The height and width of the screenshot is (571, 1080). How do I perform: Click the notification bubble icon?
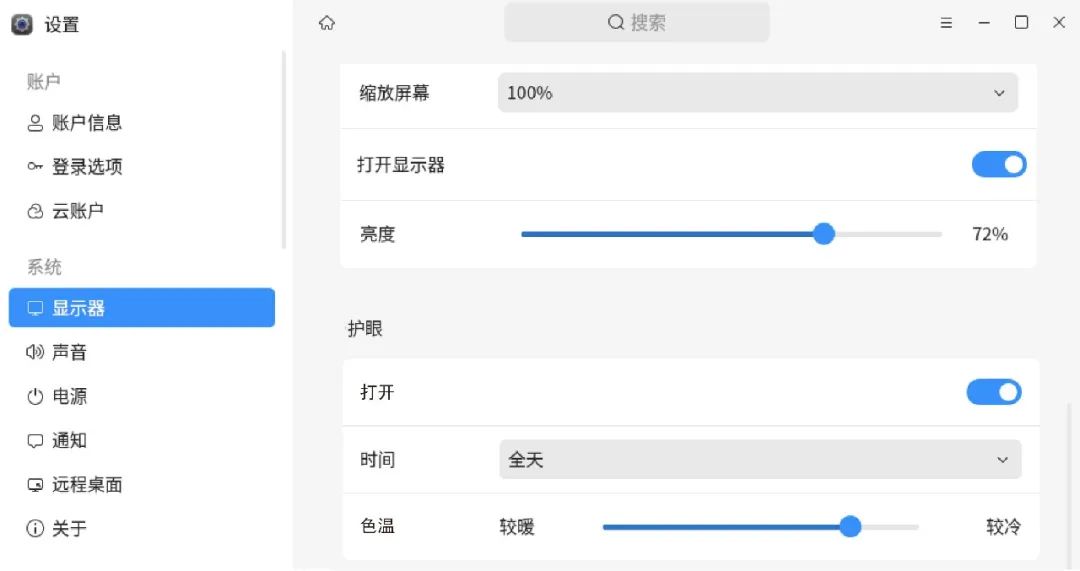coord(36,440)
